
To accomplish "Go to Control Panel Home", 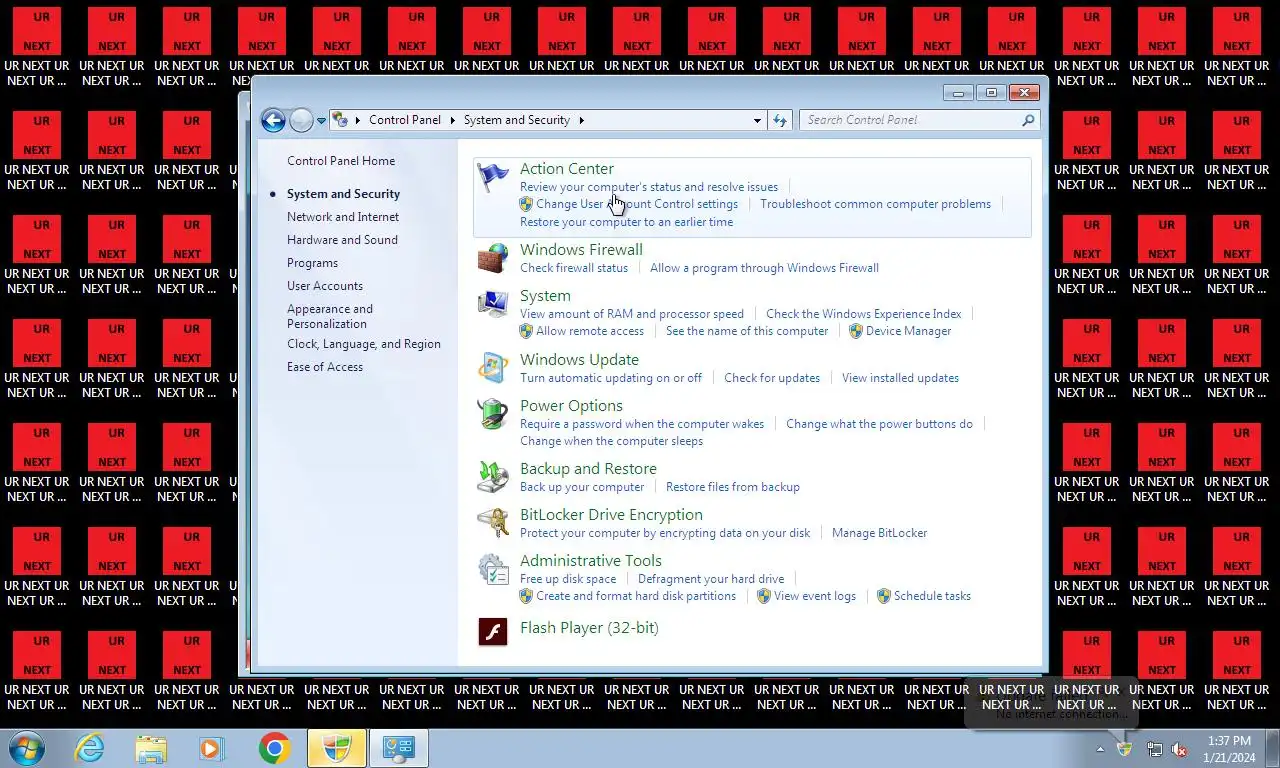I will click(341, 161).
